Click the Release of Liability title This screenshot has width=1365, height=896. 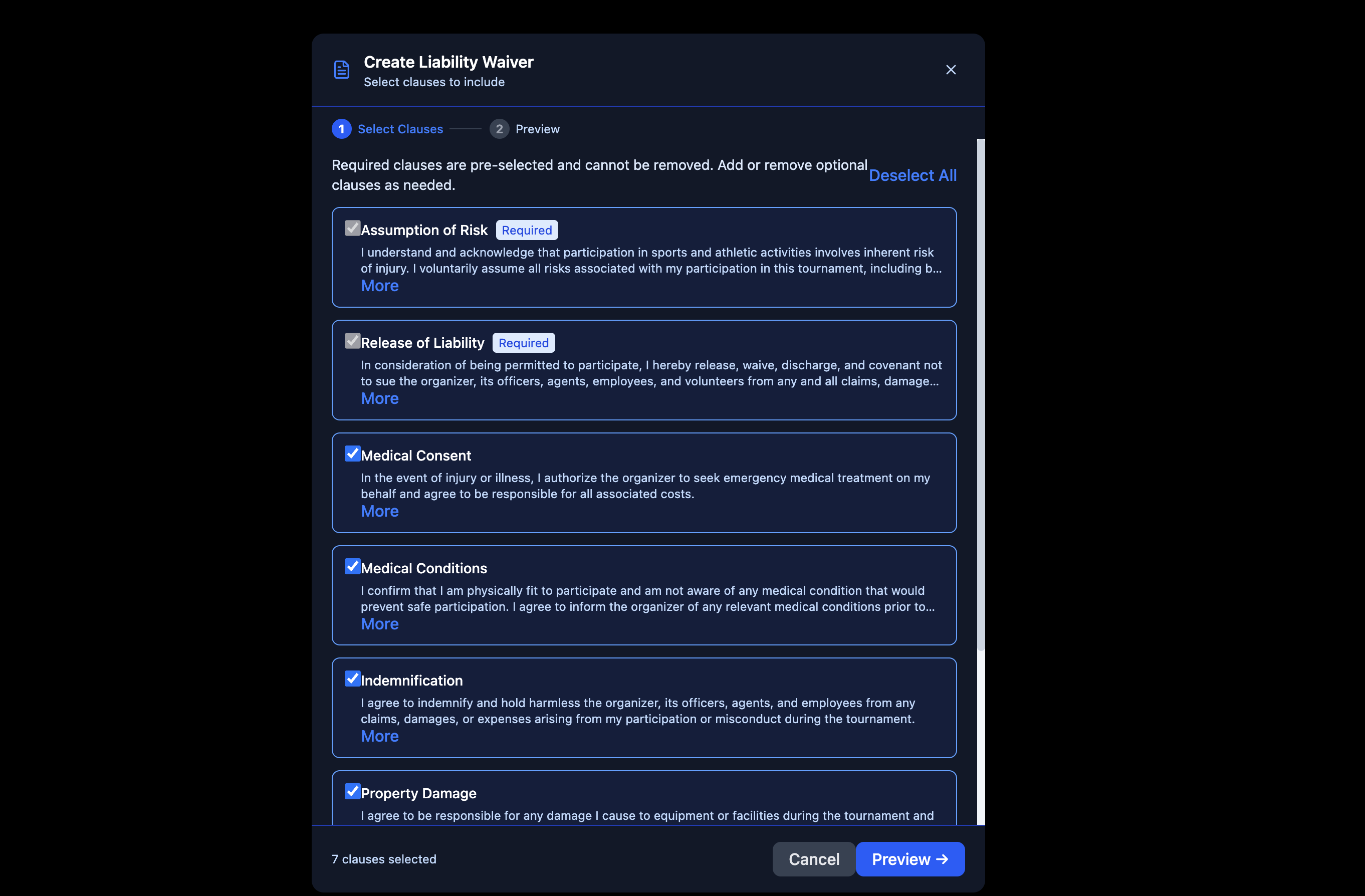[x=423, y=343]
